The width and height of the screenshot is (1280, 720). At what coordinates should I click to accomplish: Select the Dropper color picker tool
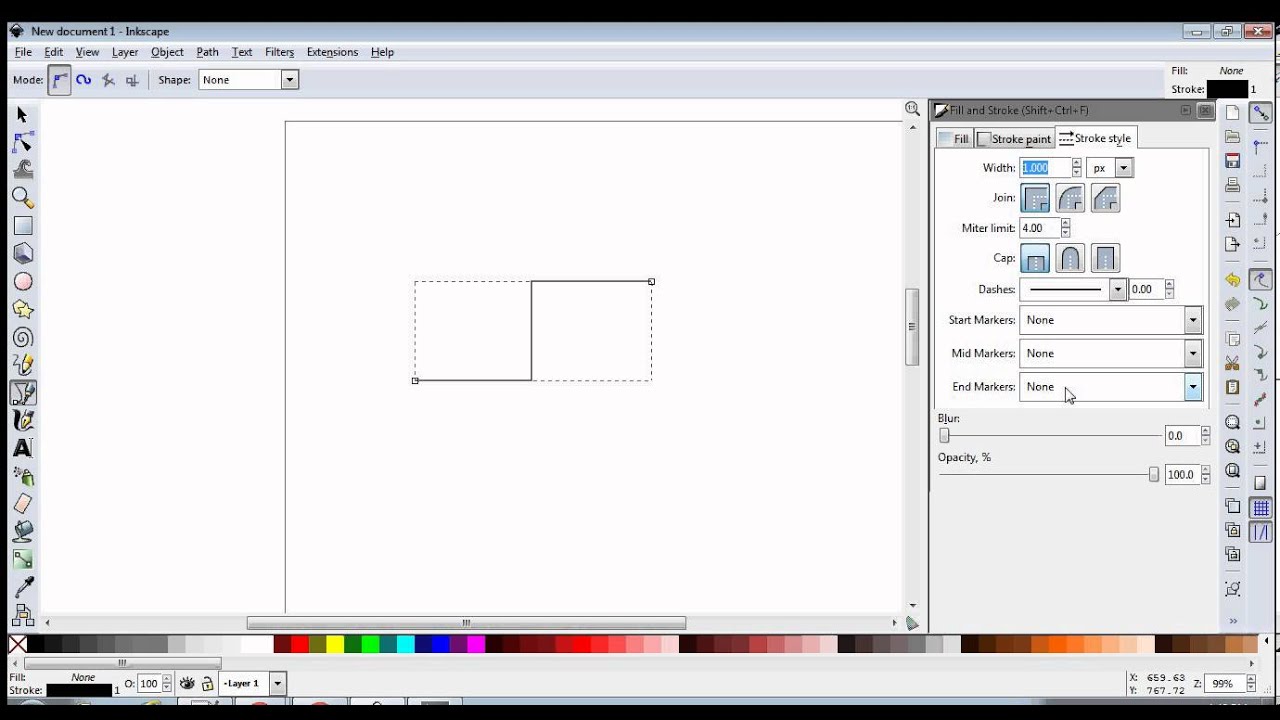tap(23, 587)
